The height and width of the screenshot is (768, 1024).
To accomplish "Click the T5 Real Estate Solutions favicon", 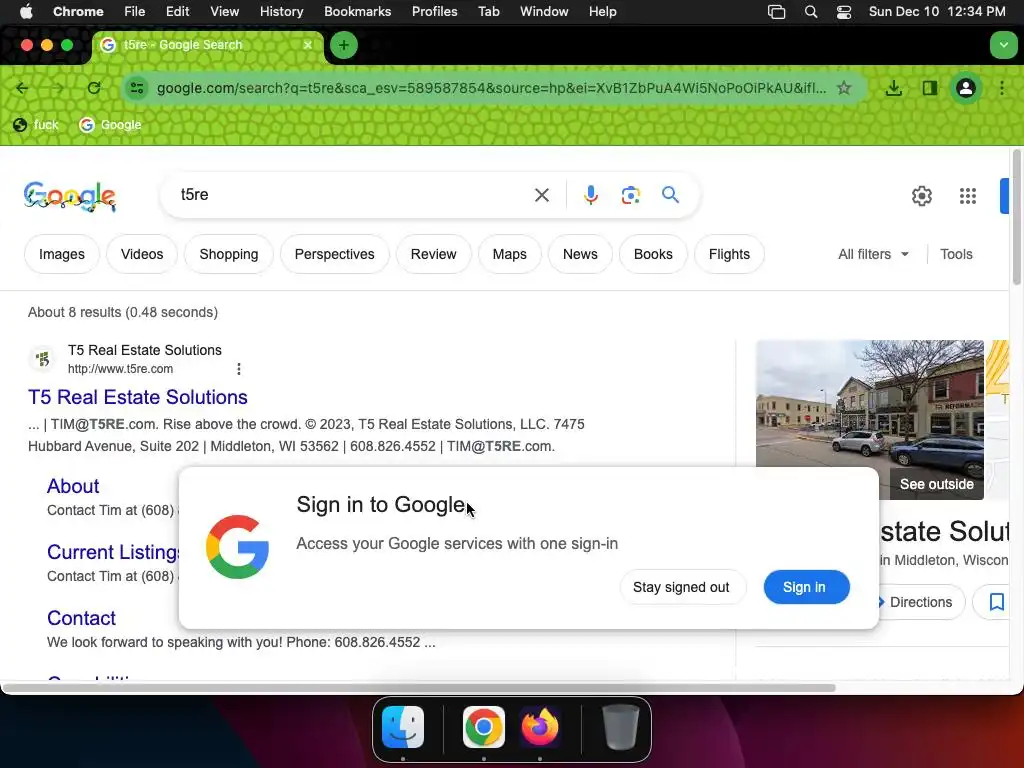I will pyautogui.click(x=43, y=359).
